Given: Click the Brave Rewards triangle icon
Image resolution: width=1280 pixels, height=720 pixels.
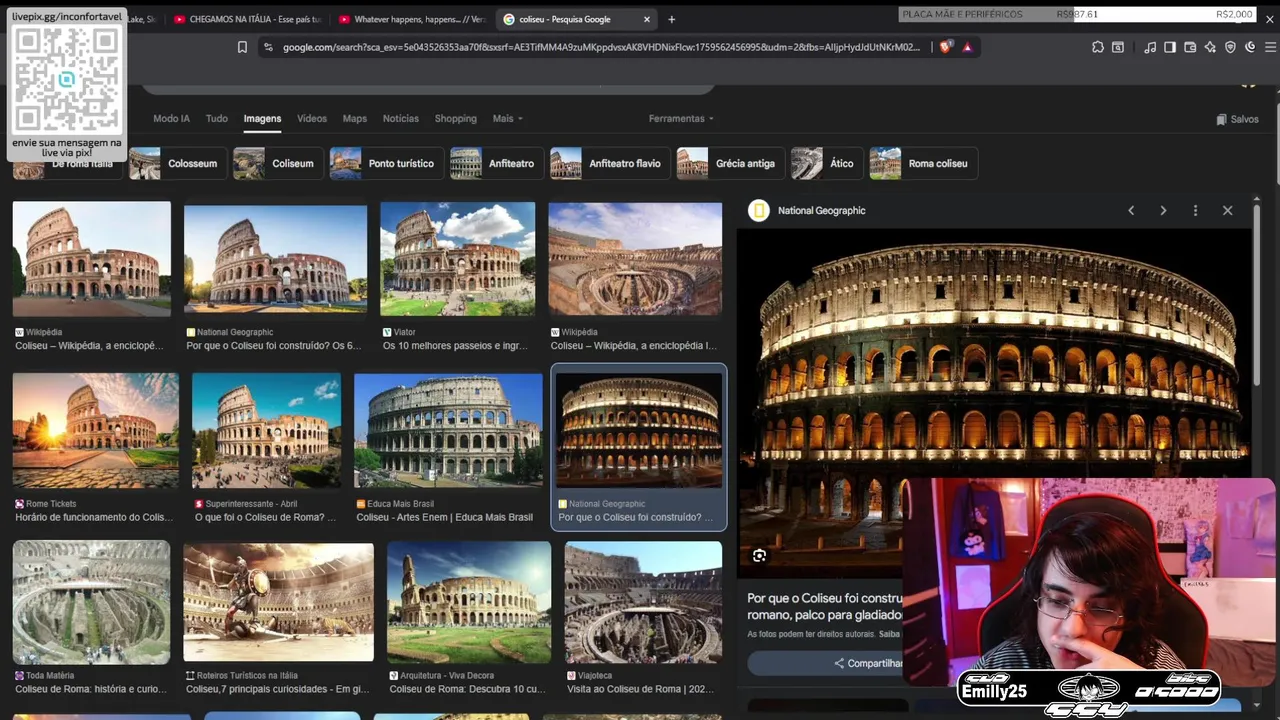Looking at the screenshot, I should click(x=967, y=47).
